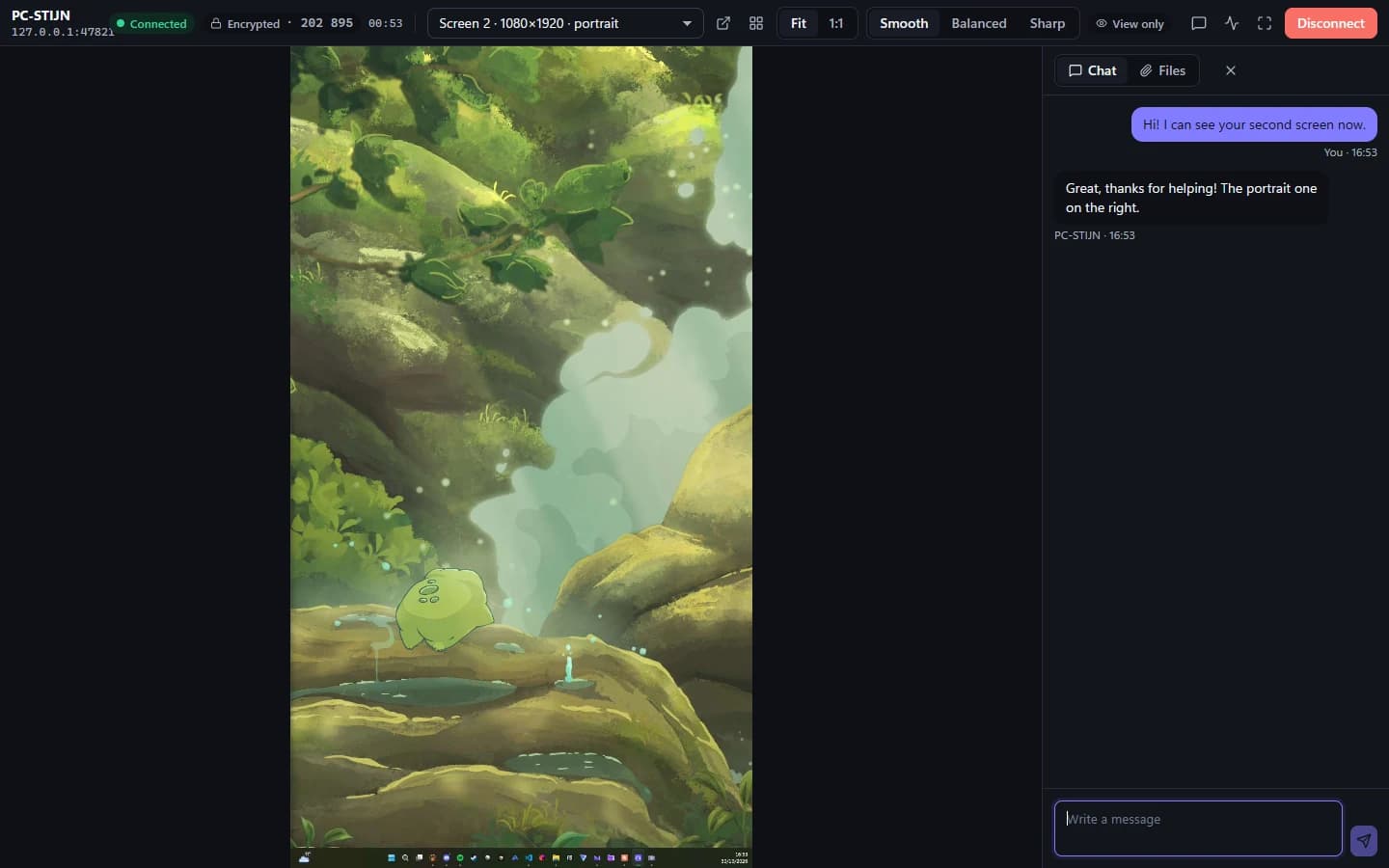Switch scaling to Fit
1389x868 pixels.
pos(799,23)
